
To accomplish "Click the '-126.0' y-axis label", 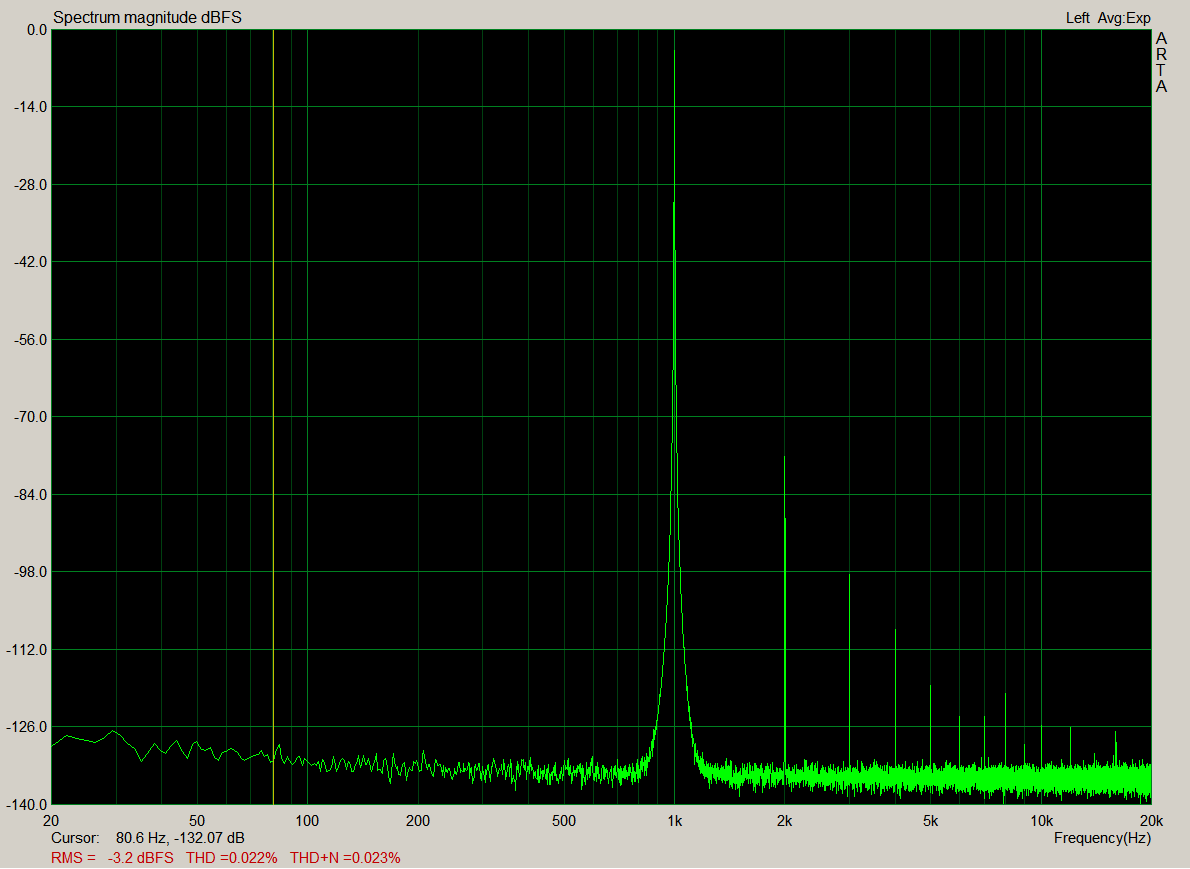I will click(27, 727).
